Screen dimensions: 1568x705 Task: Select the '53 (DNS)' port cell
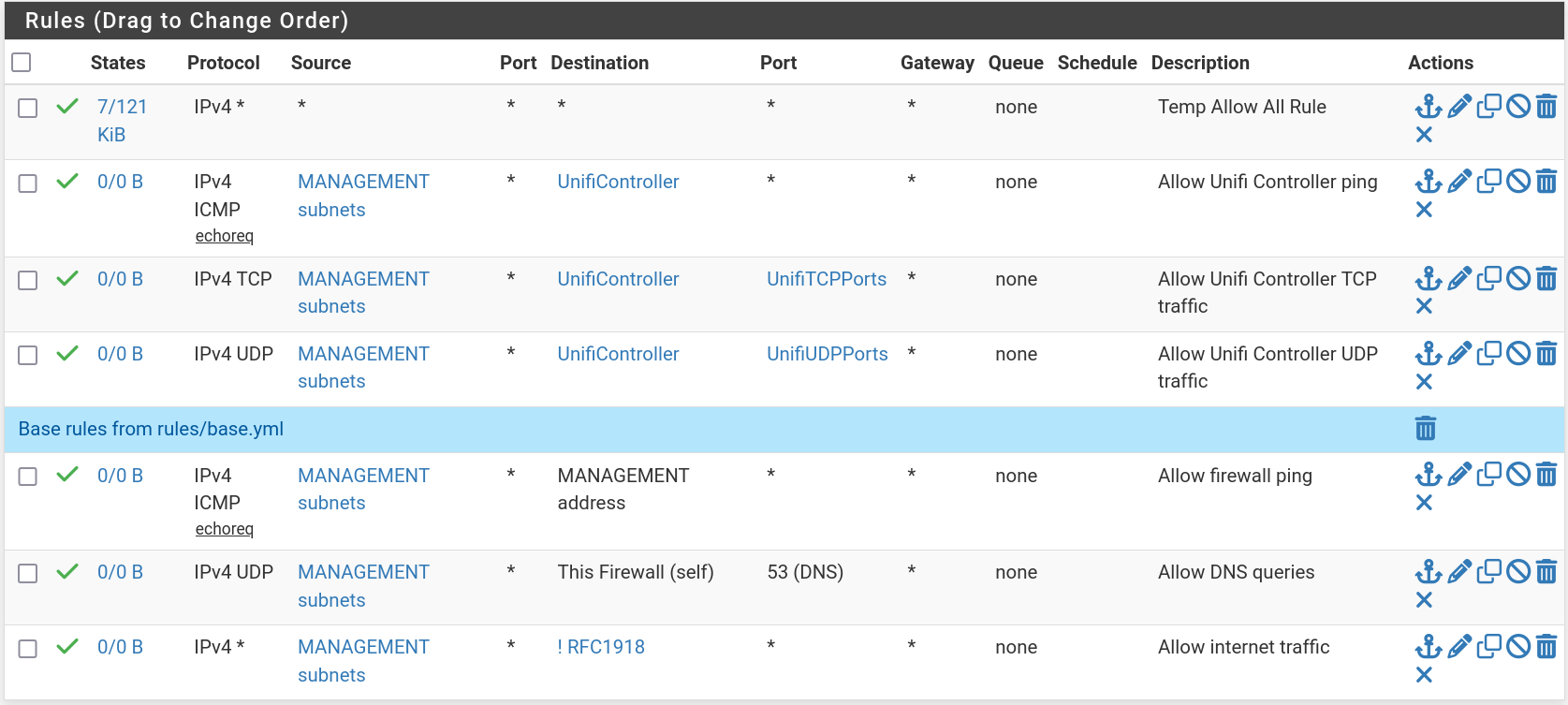[x=805, y=572]
